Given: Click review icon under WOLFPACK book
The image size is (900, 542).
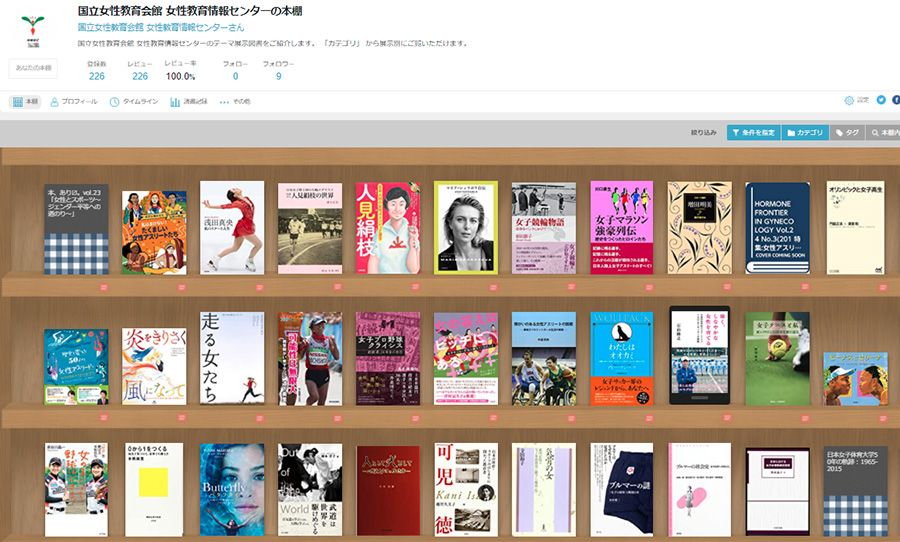Looking at the screenshot, I should tap(649, 418).
